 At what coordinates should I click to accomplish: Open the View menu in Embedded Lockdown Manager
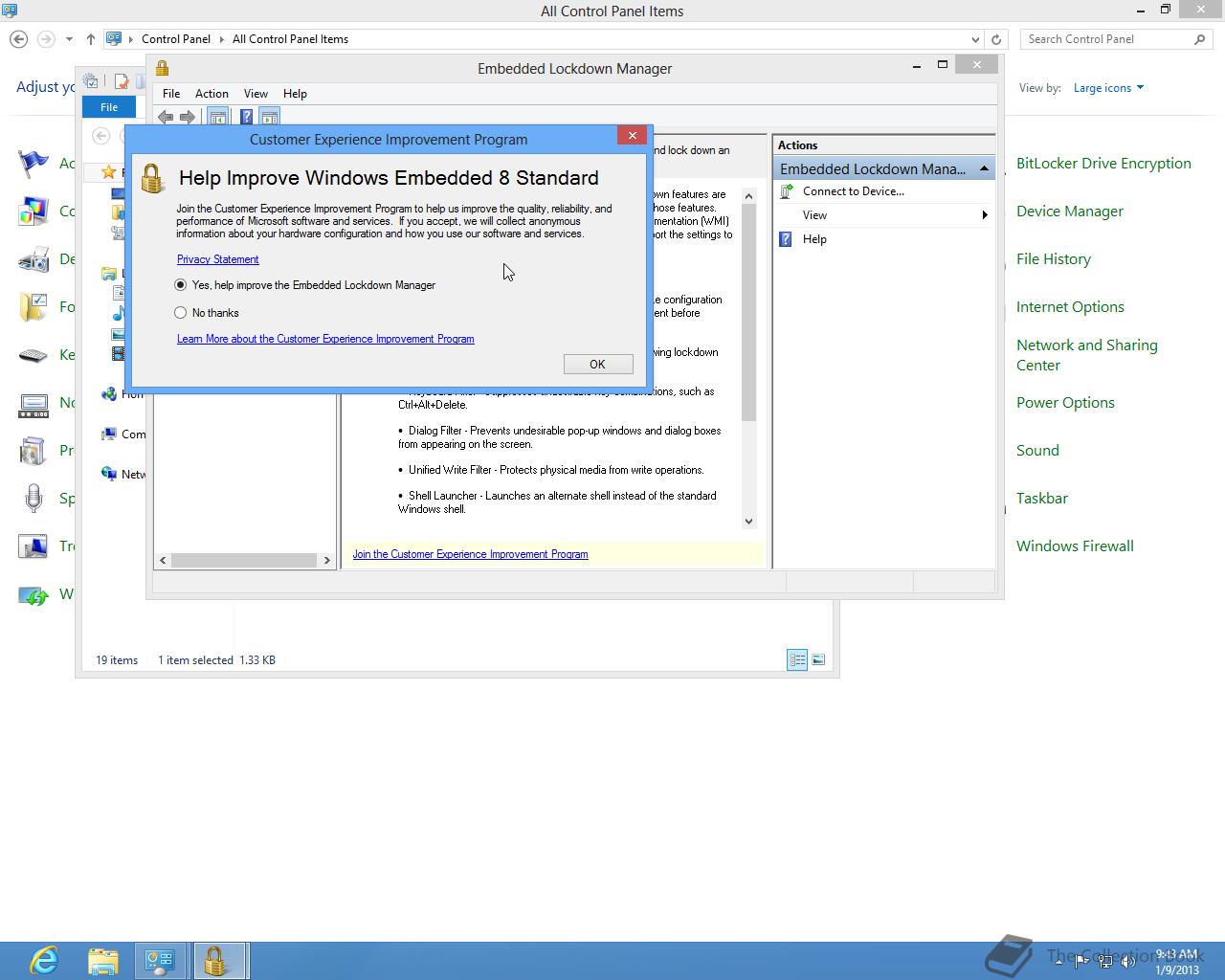256,94
